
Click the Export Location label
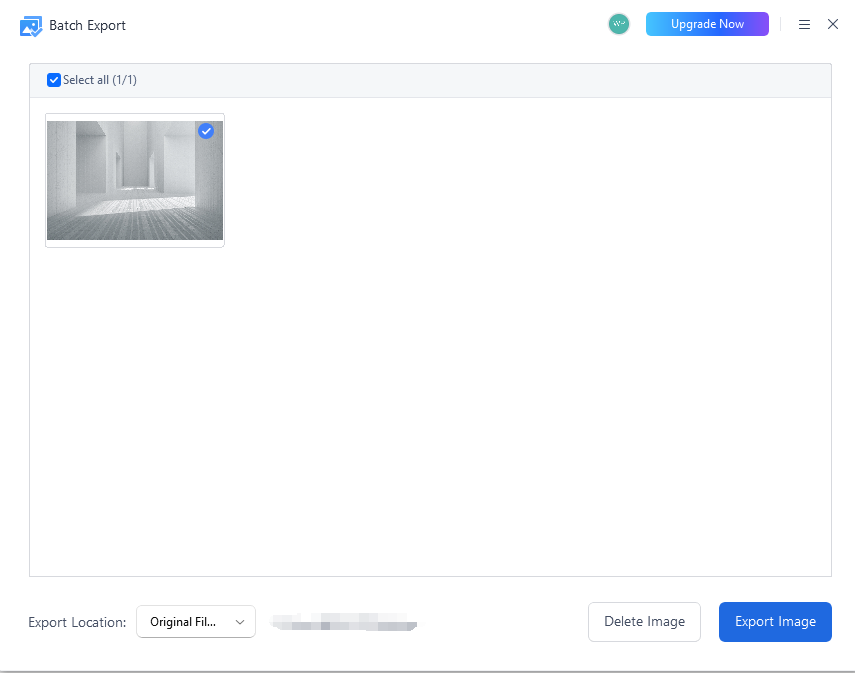77,622
